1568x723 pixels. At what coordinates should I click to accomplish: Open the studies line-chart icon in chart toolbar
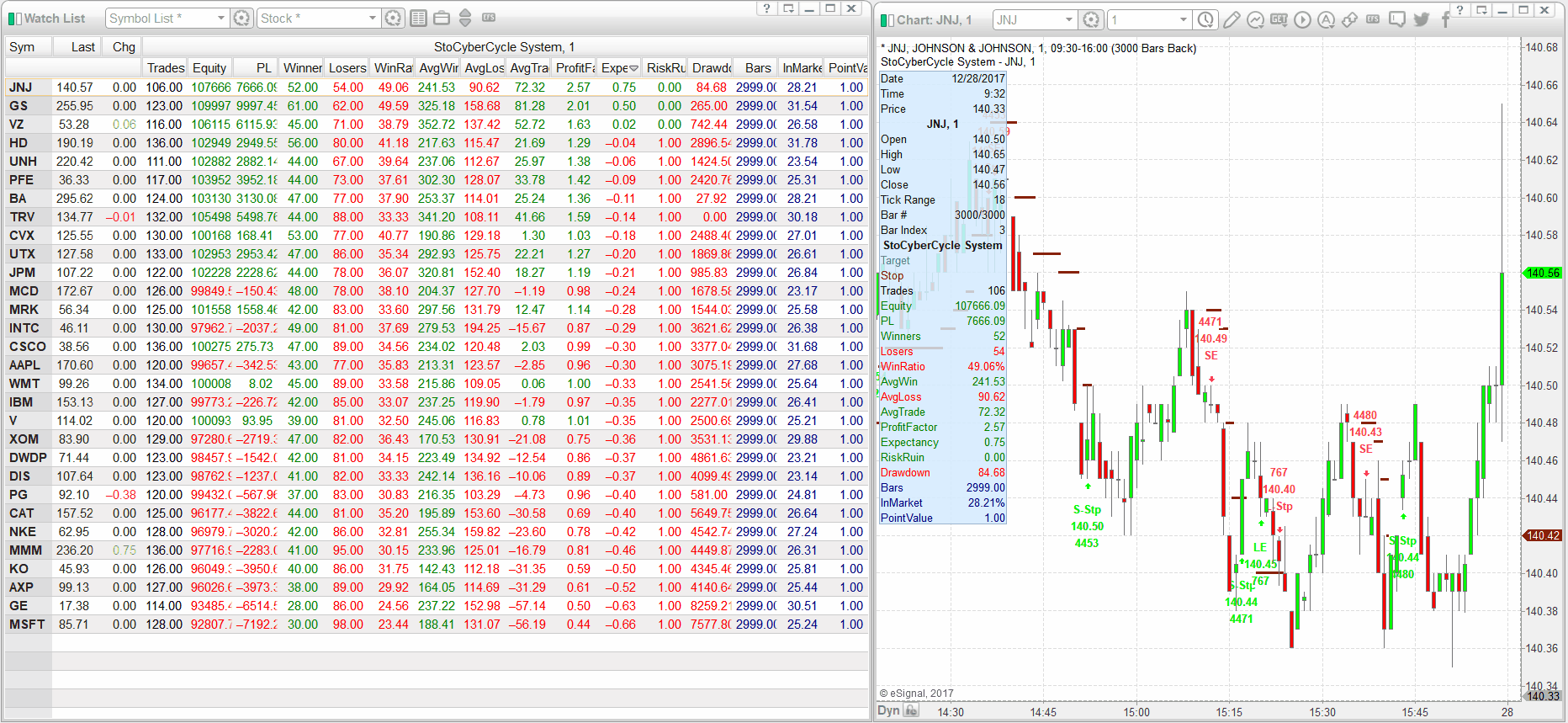[1255, 19]
